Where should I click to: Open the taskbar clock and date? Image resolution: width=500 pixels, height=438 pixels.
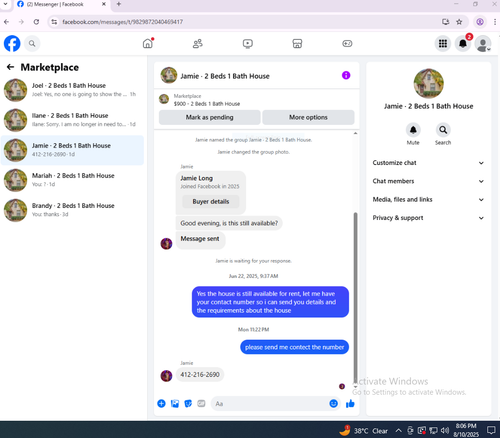pos(466,430)
